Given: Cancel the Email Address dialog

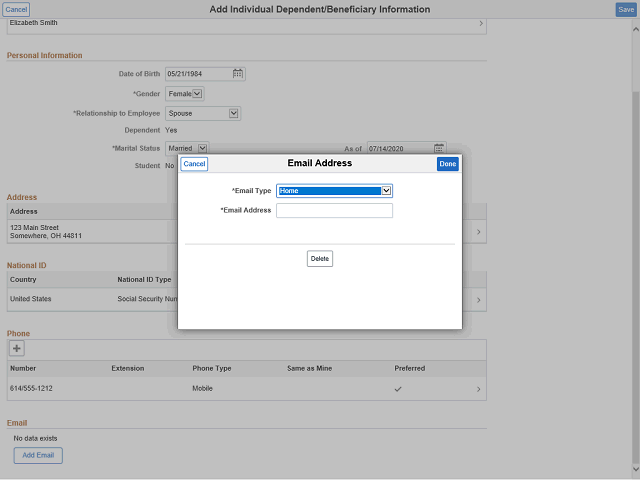Looking at the screenshot, I should pyautogui.click(x=194, y=164).
